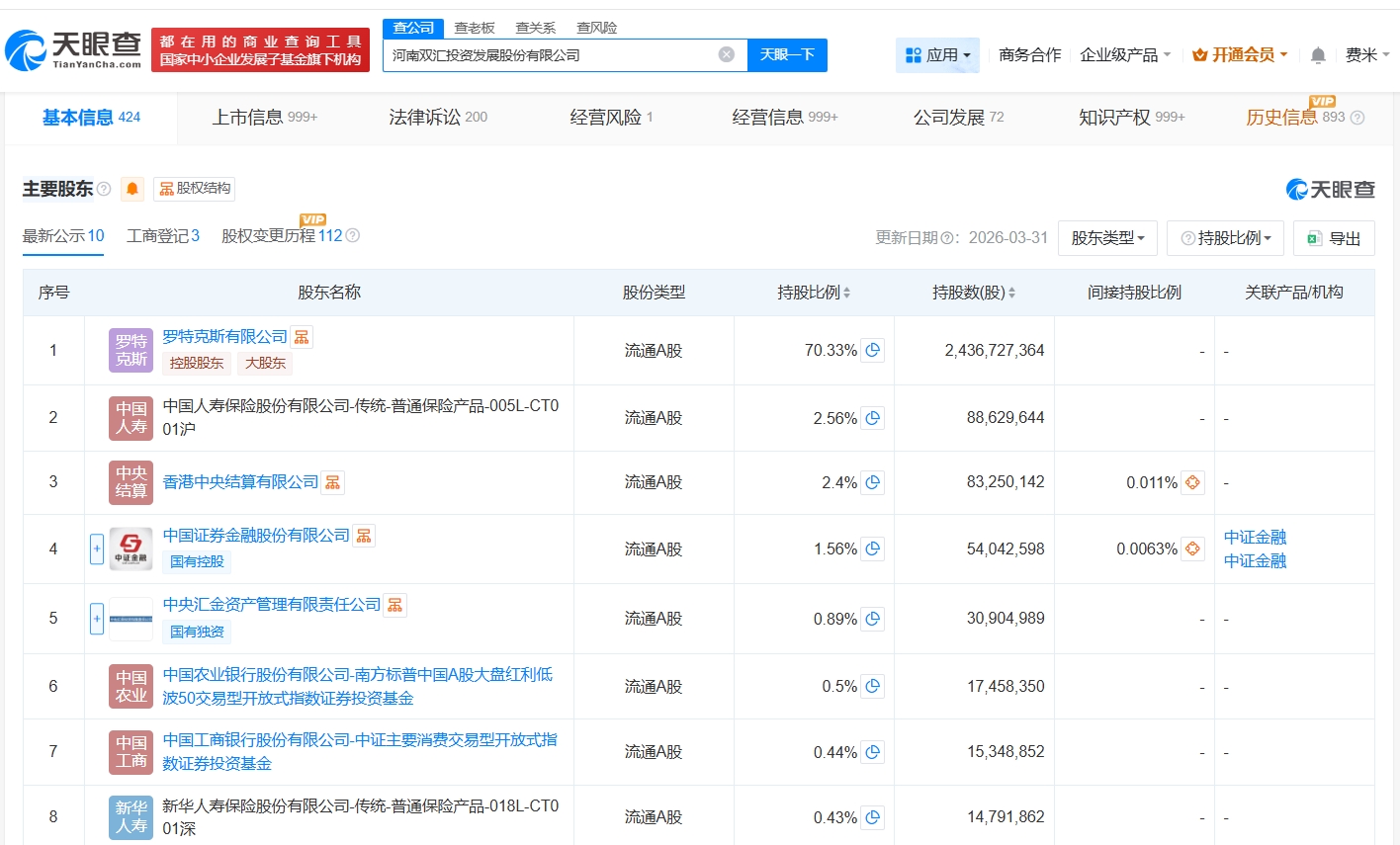The width and height of the screenshot is (1400, 845).
Task: Open equity structure icon beside 香港中央结算有限公司
Action: point(333,482)
